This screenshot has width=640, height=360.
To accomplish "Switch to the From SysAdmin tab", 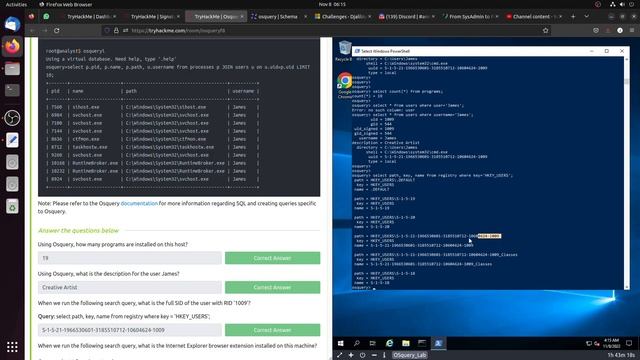I will [470, 17].
